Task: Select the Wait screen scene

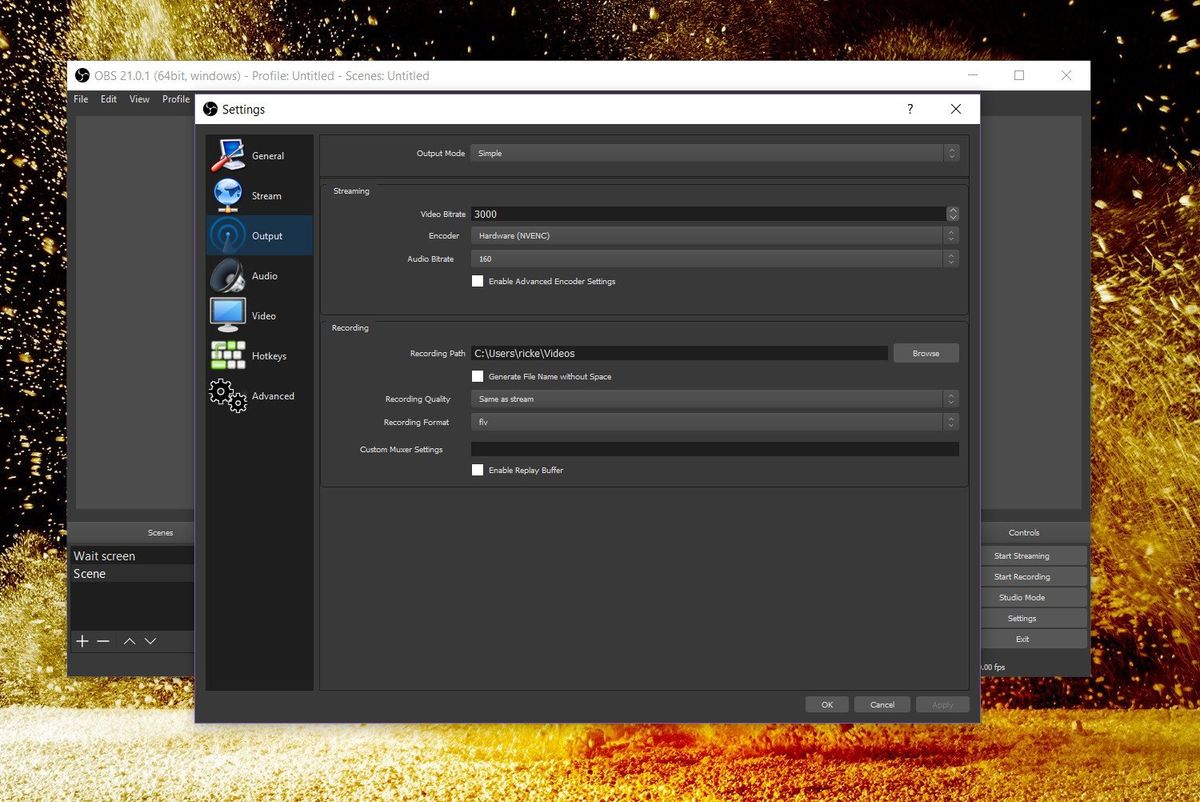Action: (105, 555)
